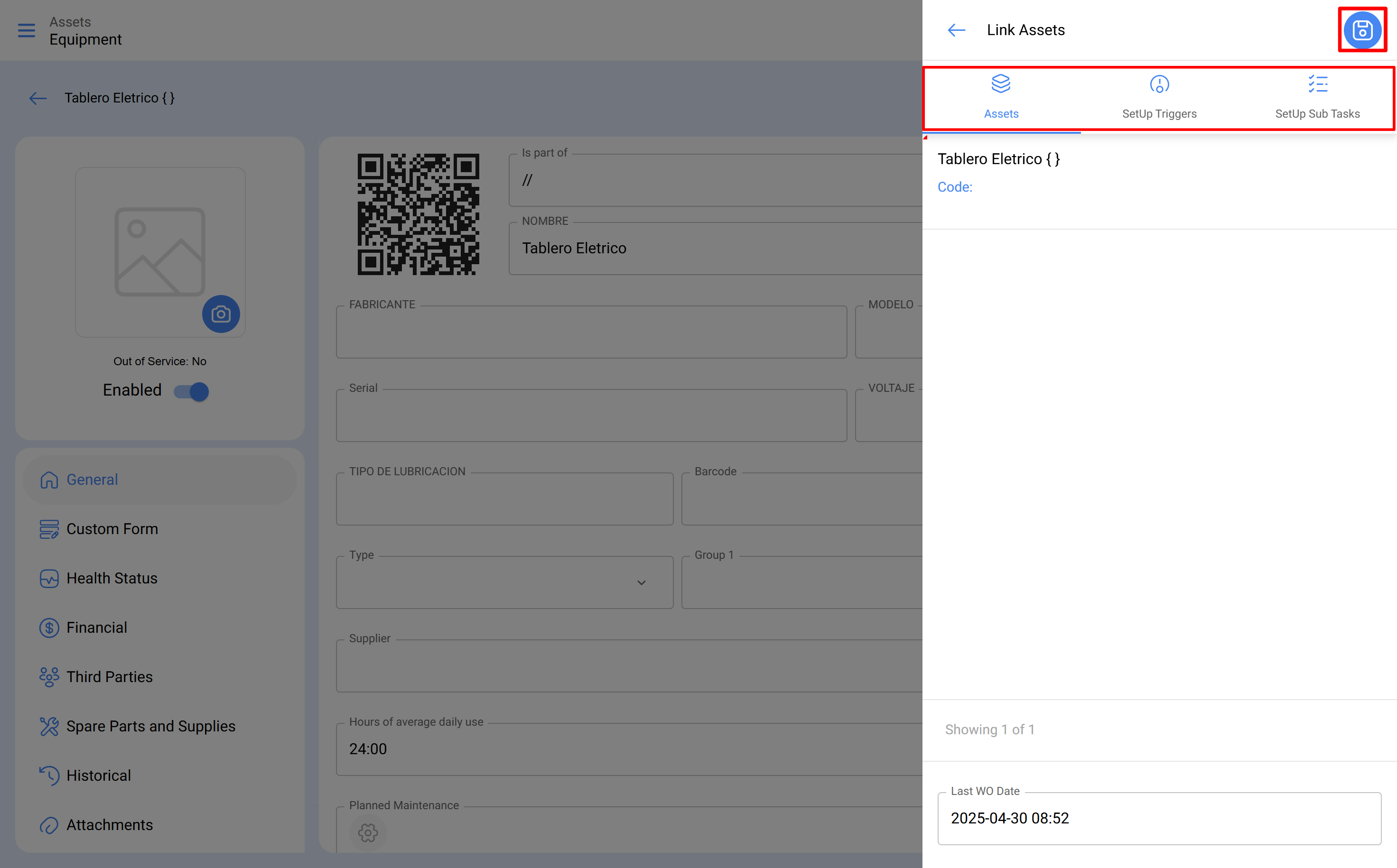
Task: Click the Showing 1 of 1 text
Action: pyautogui.click(x=990, y=729)
